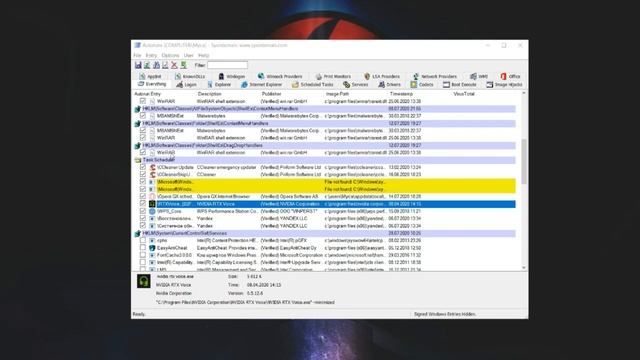640x360 pixels.
Task: Switch to the AppInit tab
Action: coord(150,76)
